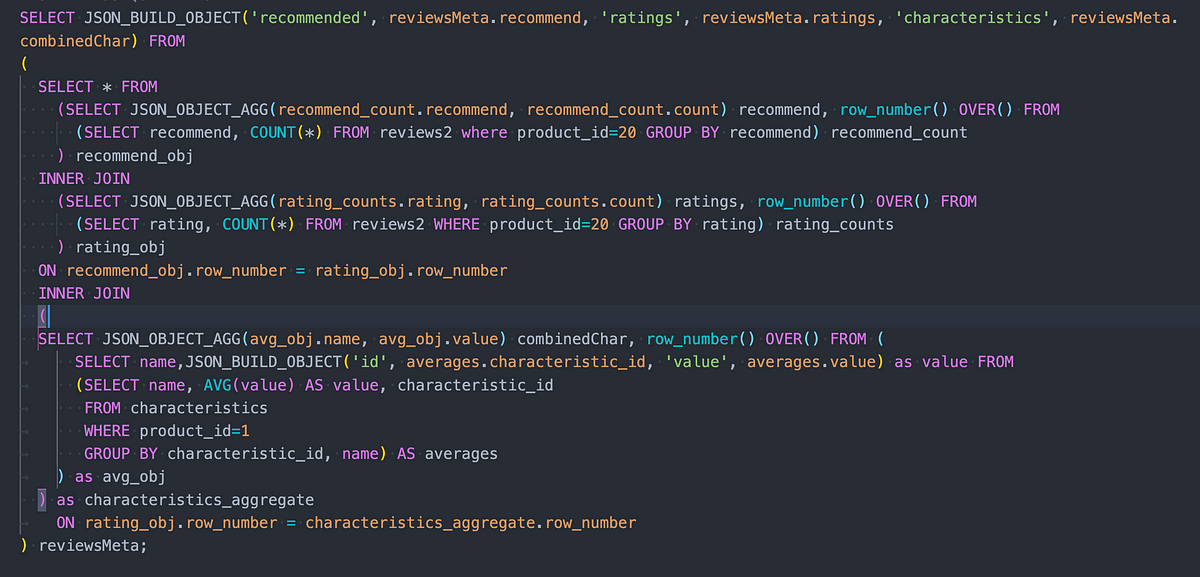Click the 'value' string literal
1200x577 pixels.
pyautogui.click(x=697, y=362)
